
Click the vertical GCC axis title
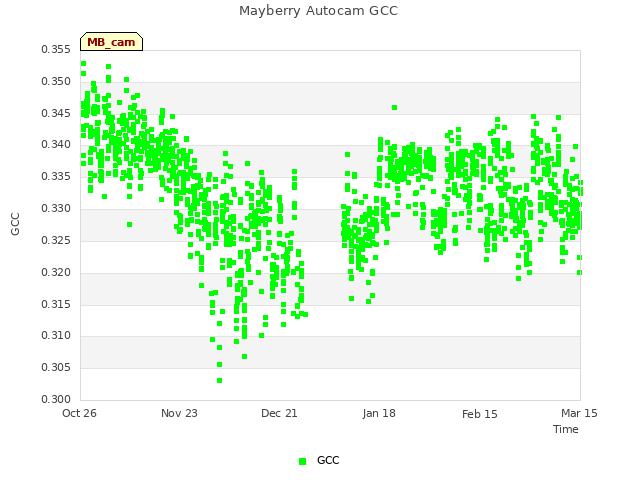click(15, 224)
